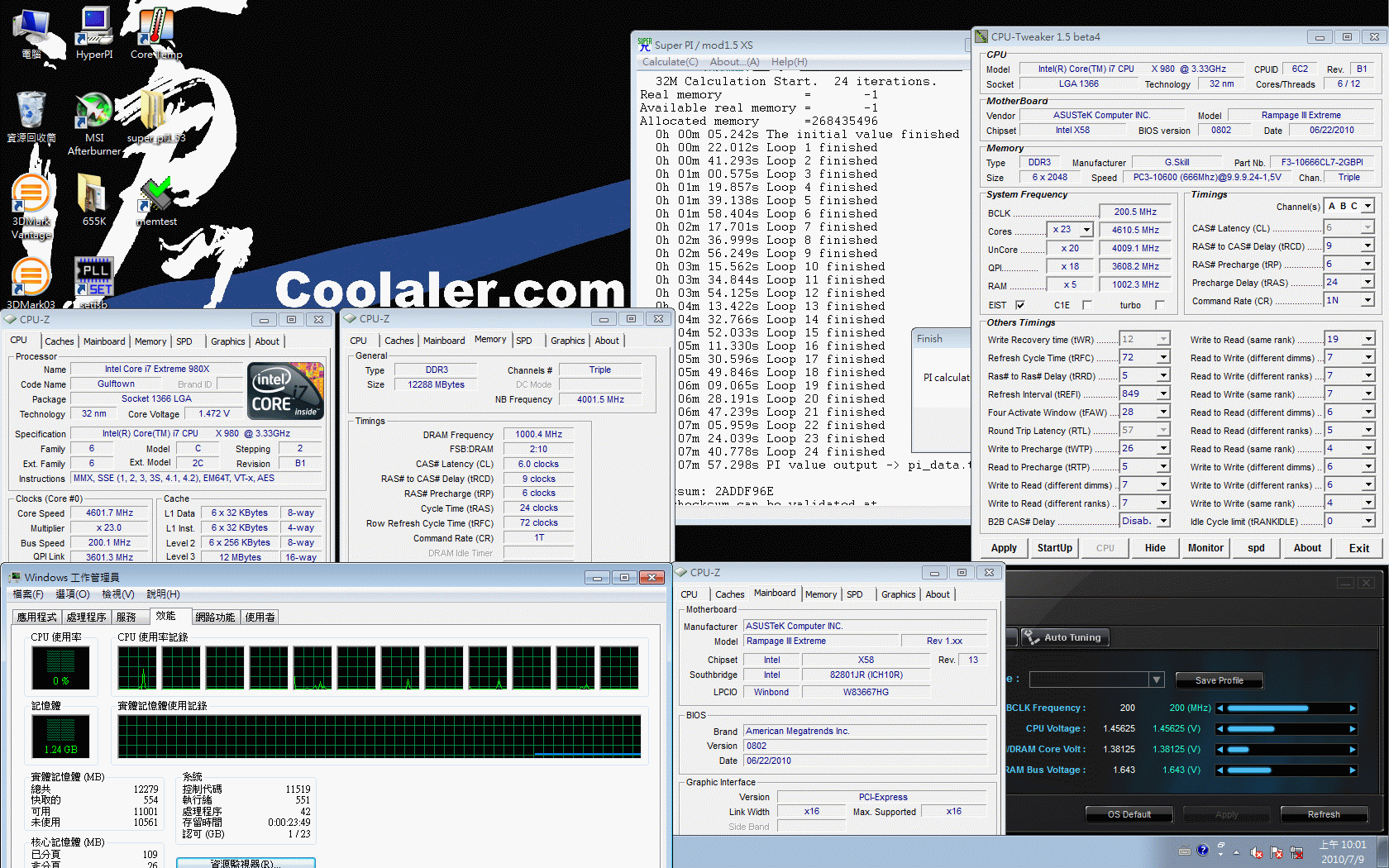Open Refresh Cycle Time (tRFC) dropdown
Image resolution: width=1389 pixels, height=868 pixels.
click(x=1163, y=357)
